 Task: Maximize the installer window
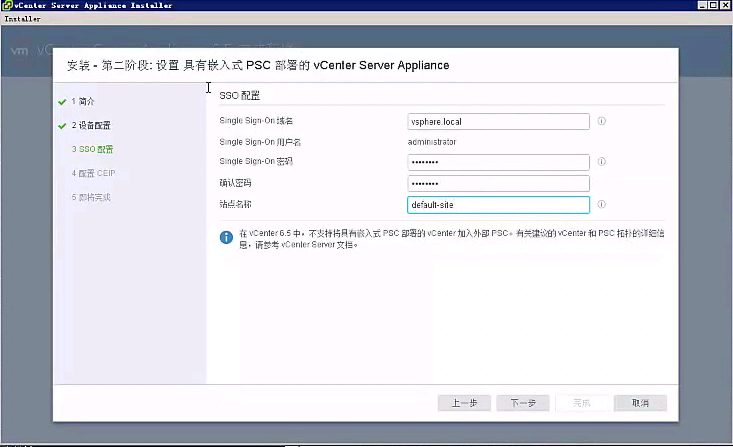tap(713, 5)
